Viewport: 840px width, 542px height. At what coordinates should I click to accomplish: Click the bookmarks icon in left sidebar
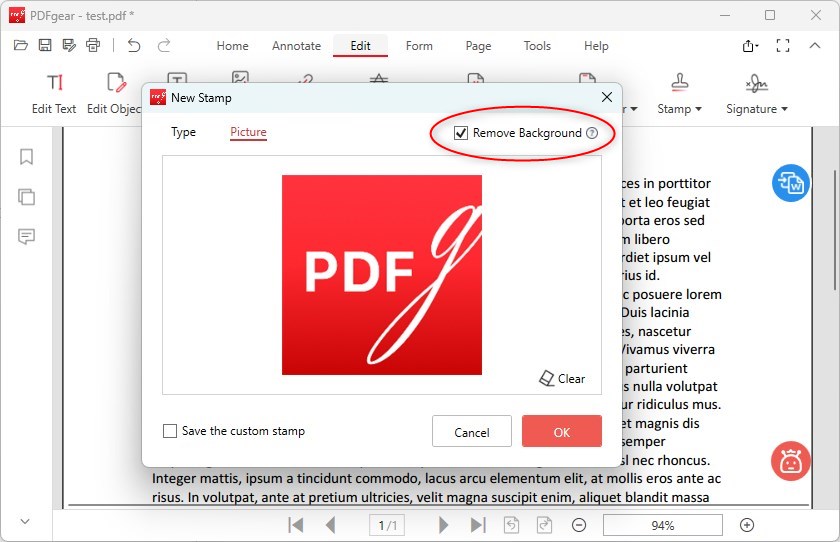pyautogui.click(x=27, y=157)
